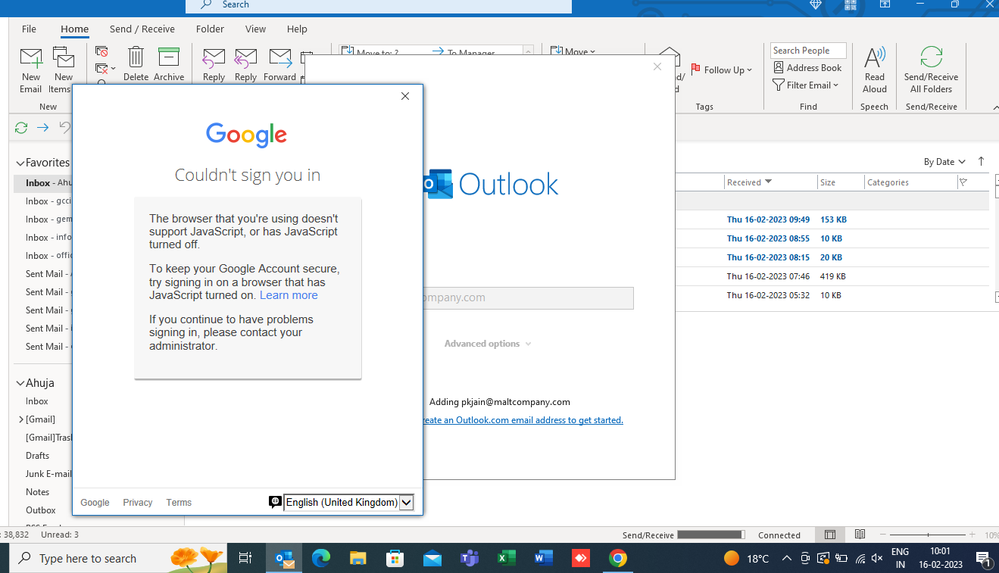
Task: Select the Drafts folder under Ahuja
Action: [37, 456]
